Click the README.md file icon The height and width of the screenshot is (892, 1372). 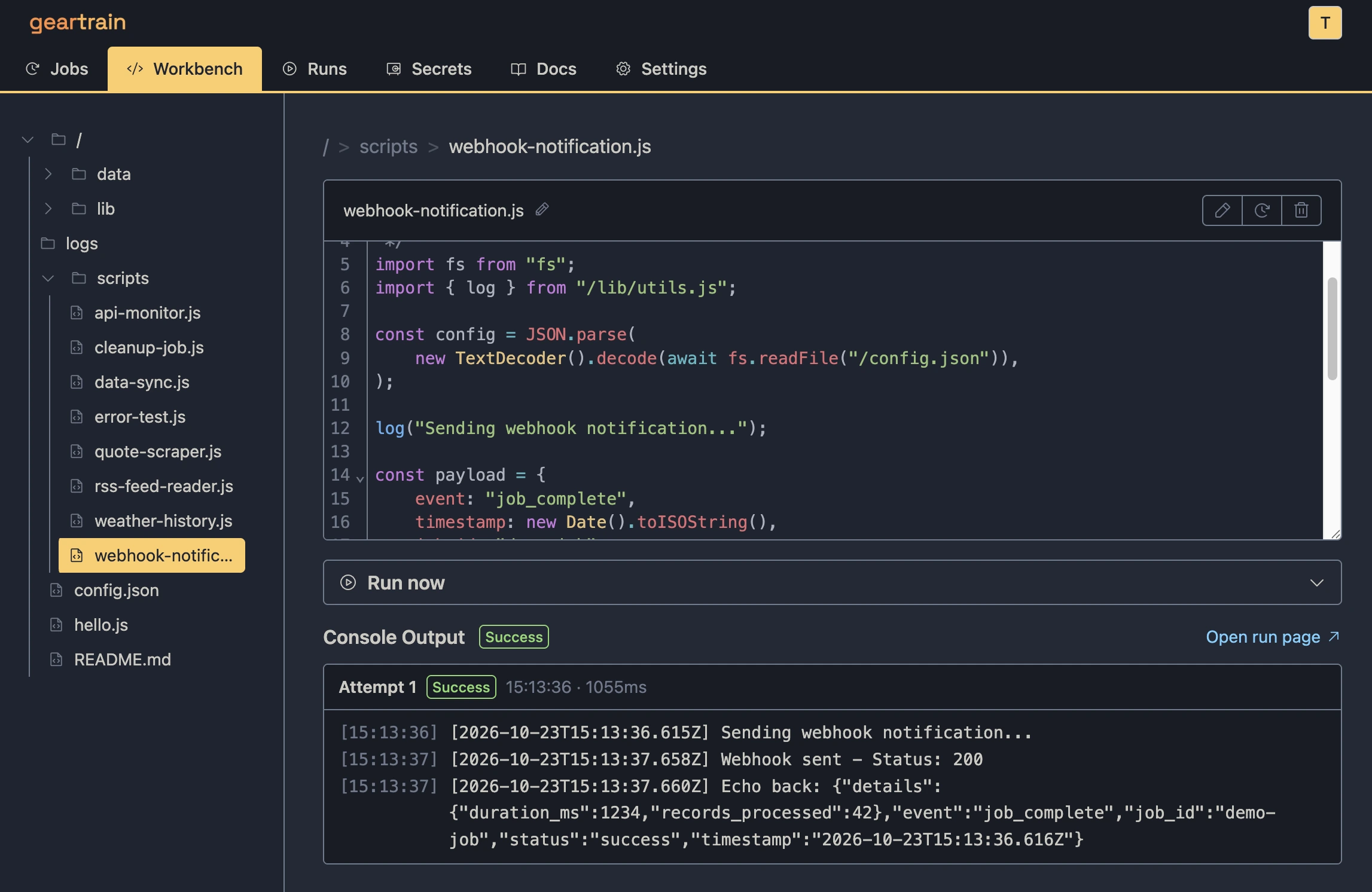tap(56, 659)
